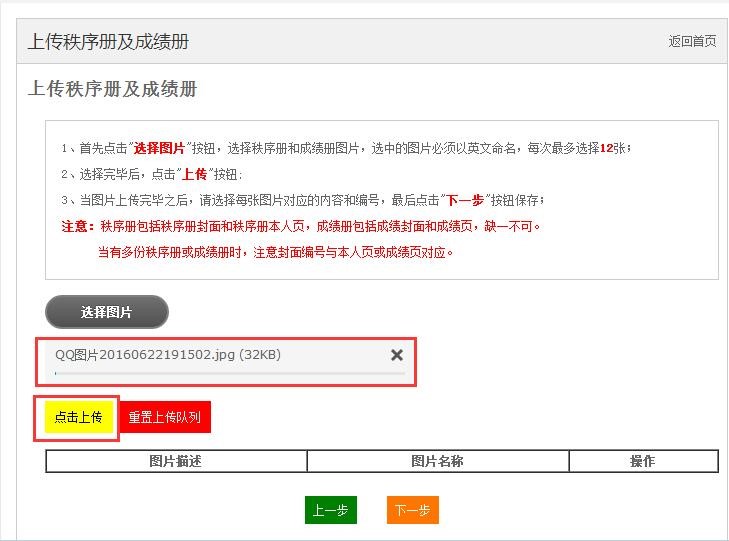Click the yellow 点击上传 button
Screen dimensions: 729x541
[x=79, y=417]
